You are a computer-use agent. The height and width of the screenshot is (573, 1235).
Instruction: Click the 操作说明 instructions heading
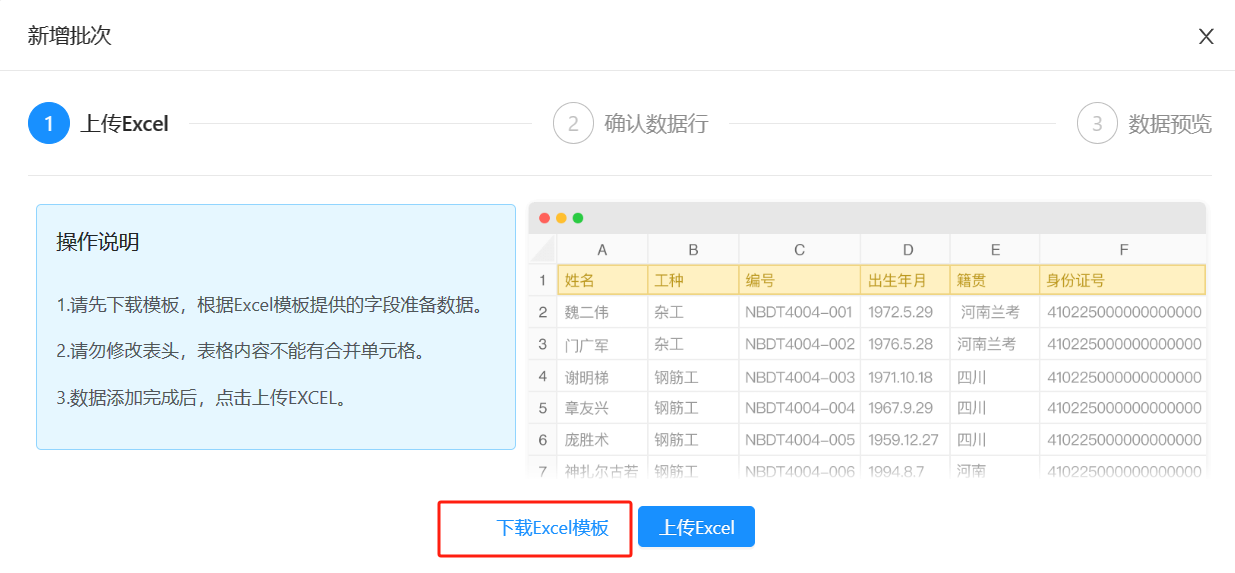tap(98, 242)
